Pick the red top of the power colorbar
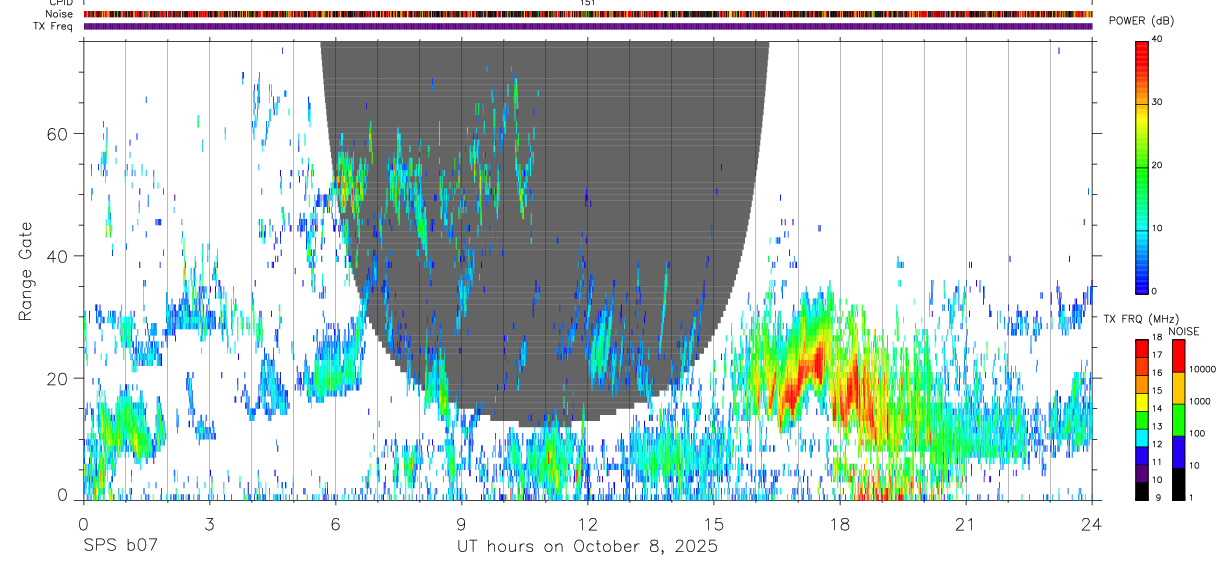Screen dimensions: 1228x567 click(1142, 50)
